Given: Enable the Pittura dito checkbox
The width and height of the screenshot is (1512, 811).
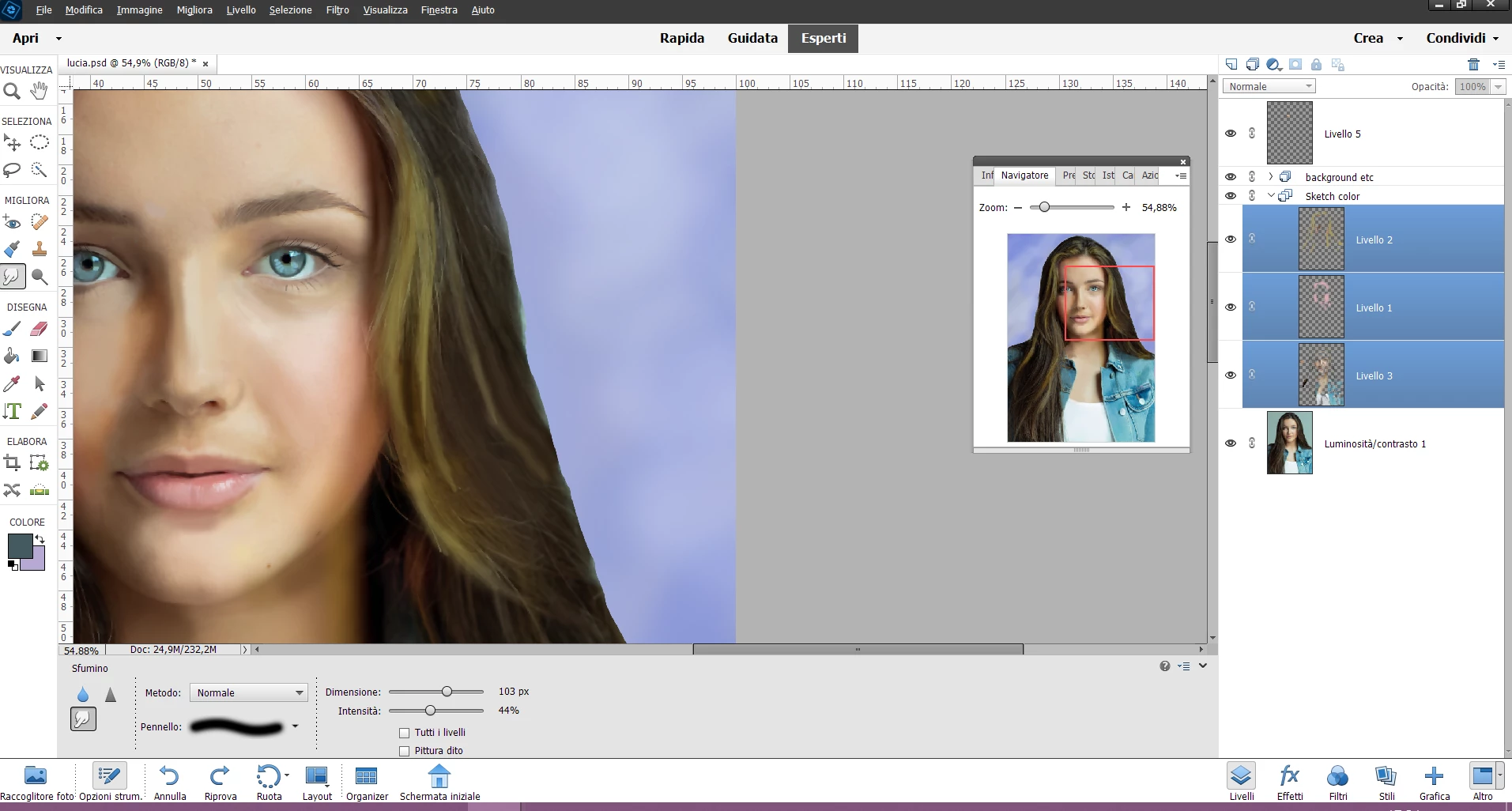Looking at the screenshot, I should click(x=405, y=751).
